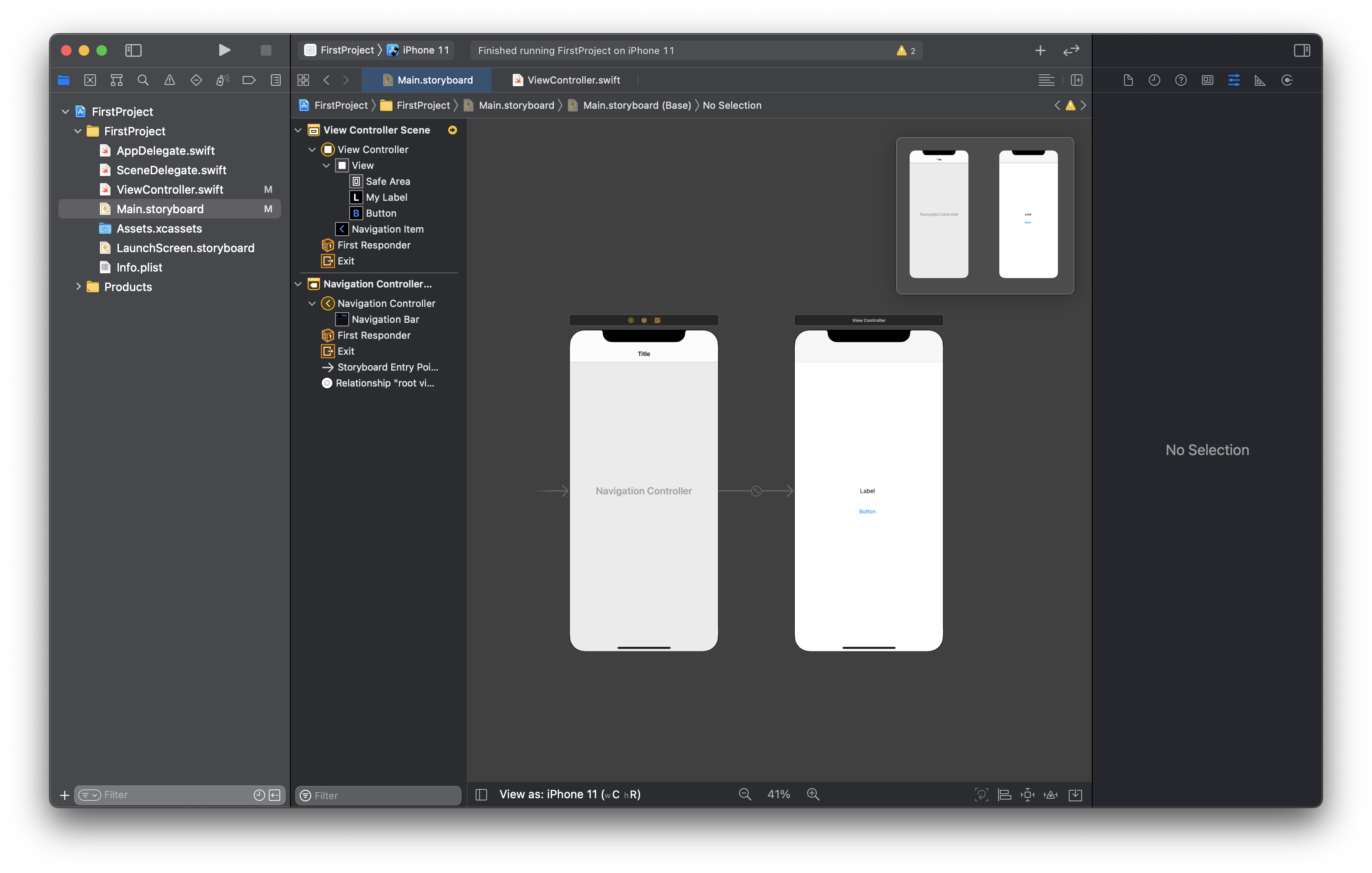Open the Identity inspector icon
Screen dimensions: 1372x873
point(1207,80)
